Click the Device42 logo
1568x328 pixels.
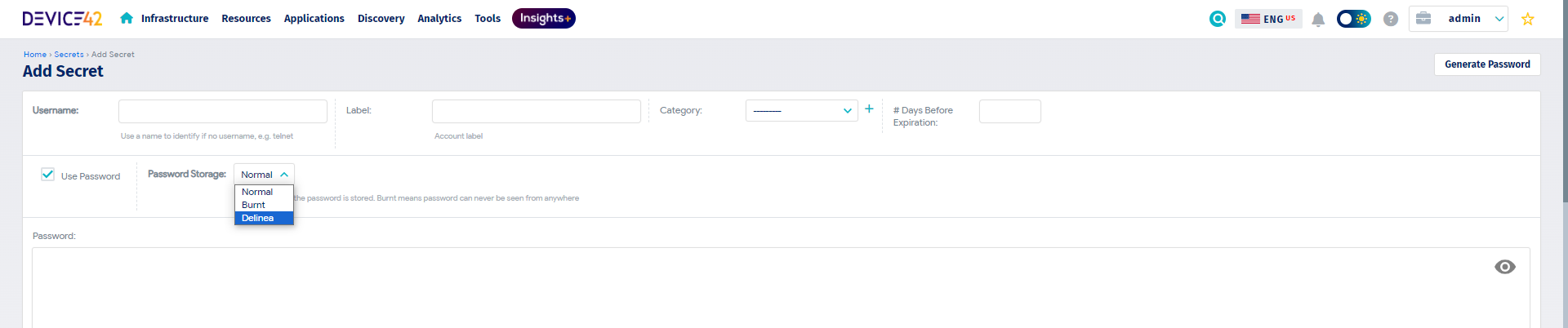point(62,18)
